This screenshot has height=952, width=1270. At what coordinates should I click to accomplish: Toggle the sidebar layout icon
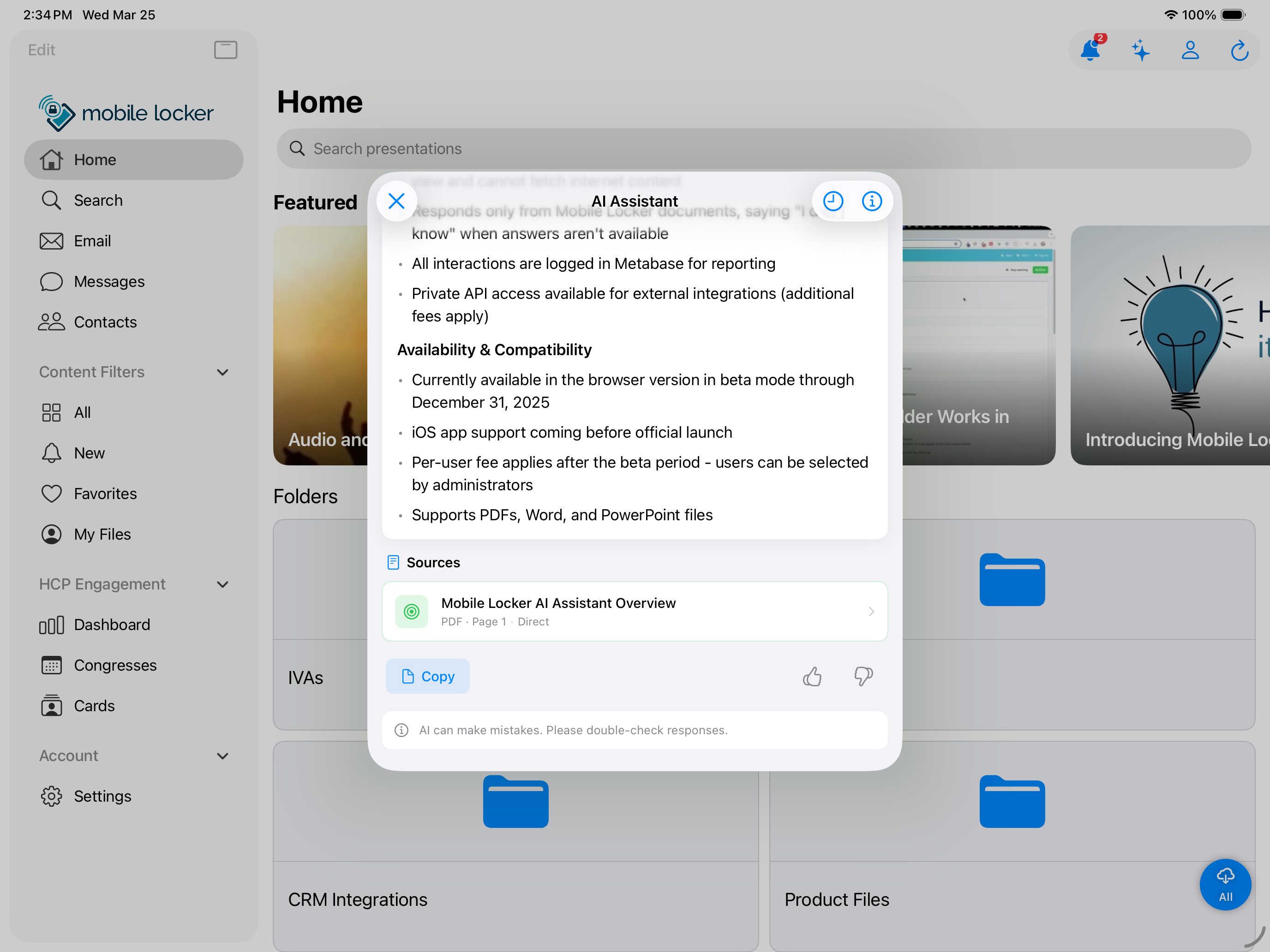tap(226, 50)
